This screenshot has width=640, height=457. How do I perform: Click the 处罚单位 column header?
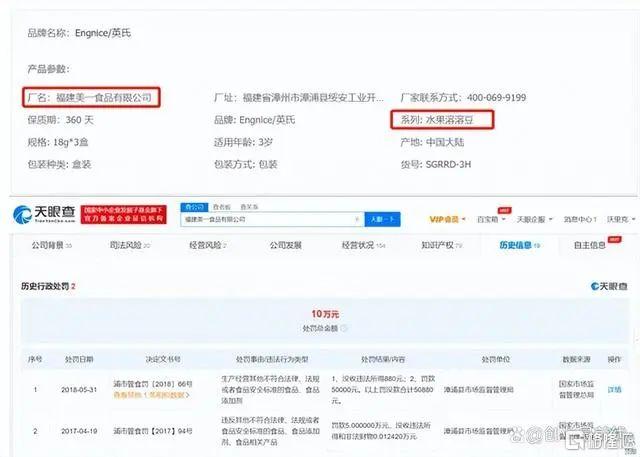[496, 359]
